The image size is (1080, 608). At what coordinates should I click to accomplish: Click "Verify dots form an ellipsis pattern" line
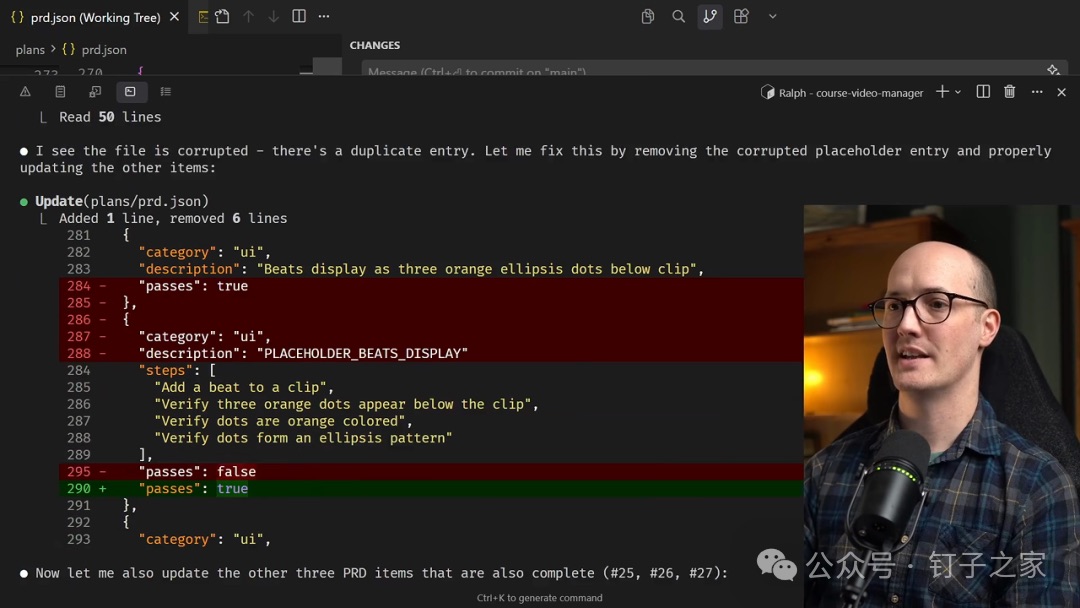(303, 438)
